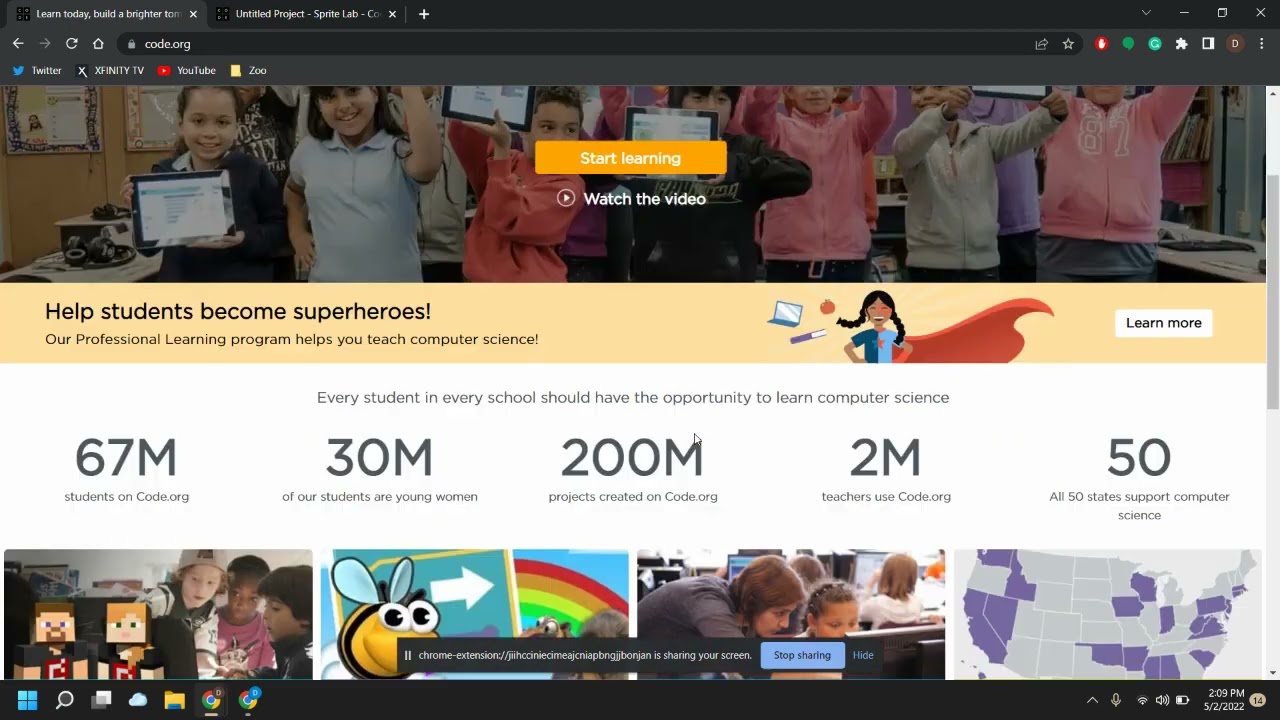Click the Start learning button
Image resolution: width=1280 pixels, height=720 pixels.
coord(630,158)
